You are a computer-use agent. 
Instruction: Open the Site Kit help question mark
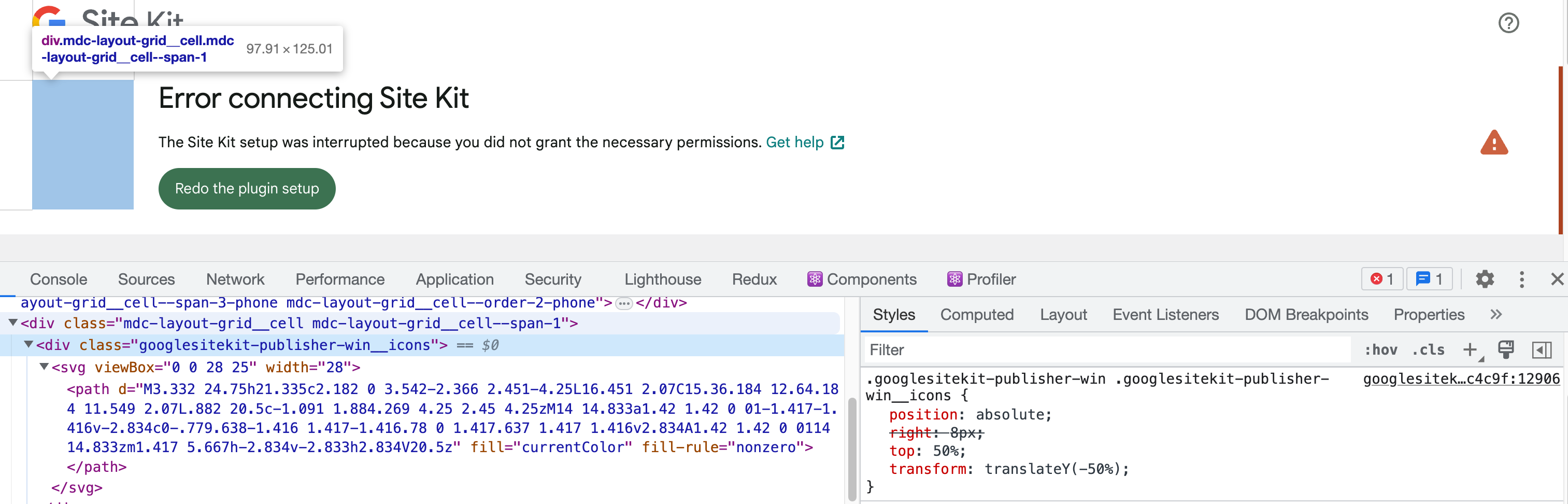pyautogui.click(x=1508, y=22)
